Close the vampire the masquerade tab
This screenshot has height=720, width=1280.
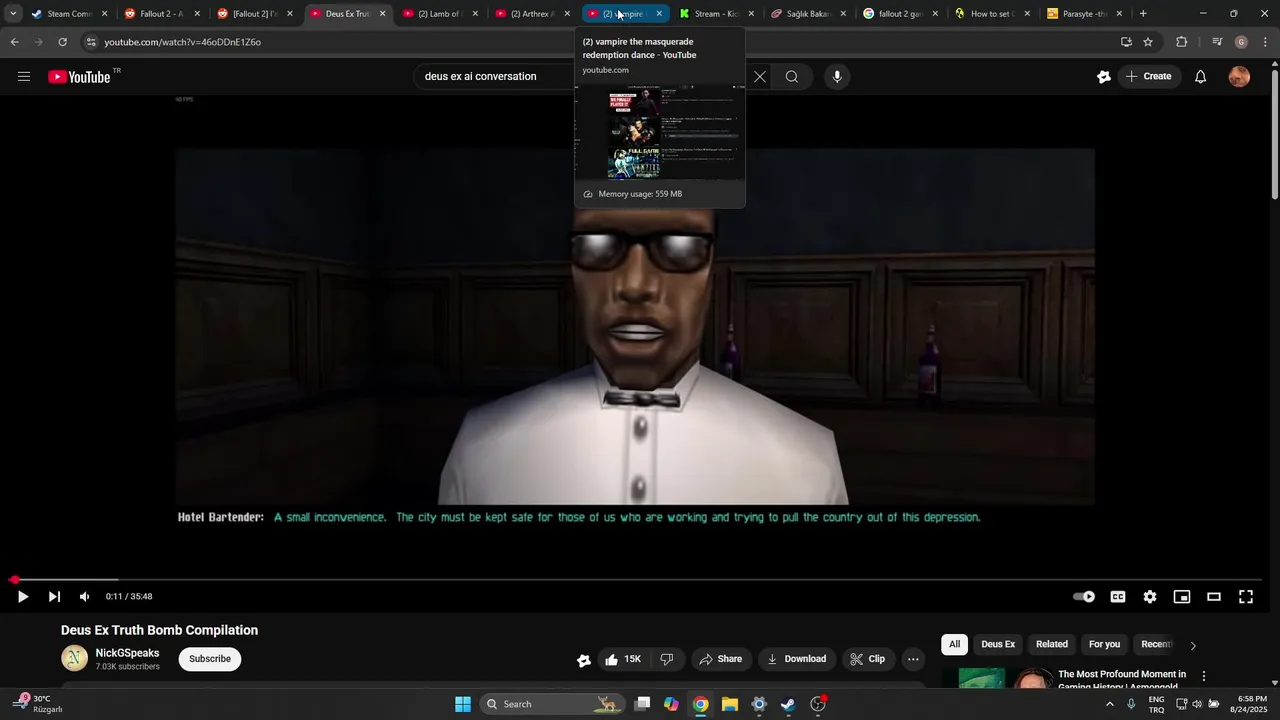point(659,14)
